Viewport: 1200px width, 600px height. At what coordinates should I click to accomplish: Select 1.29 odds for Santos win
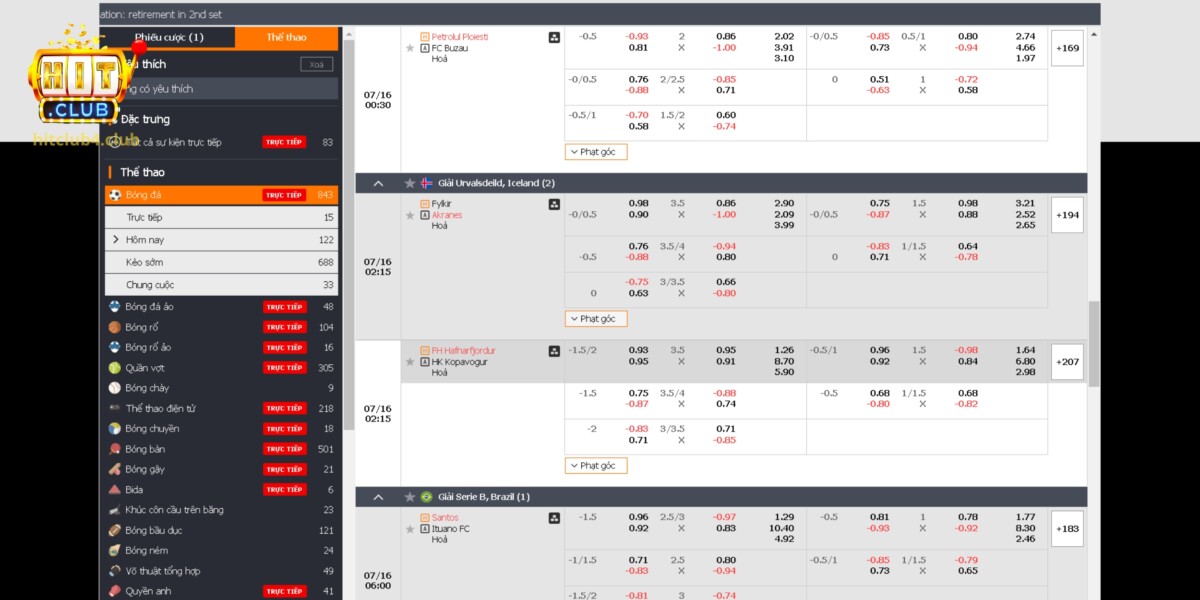click(784, 517)
